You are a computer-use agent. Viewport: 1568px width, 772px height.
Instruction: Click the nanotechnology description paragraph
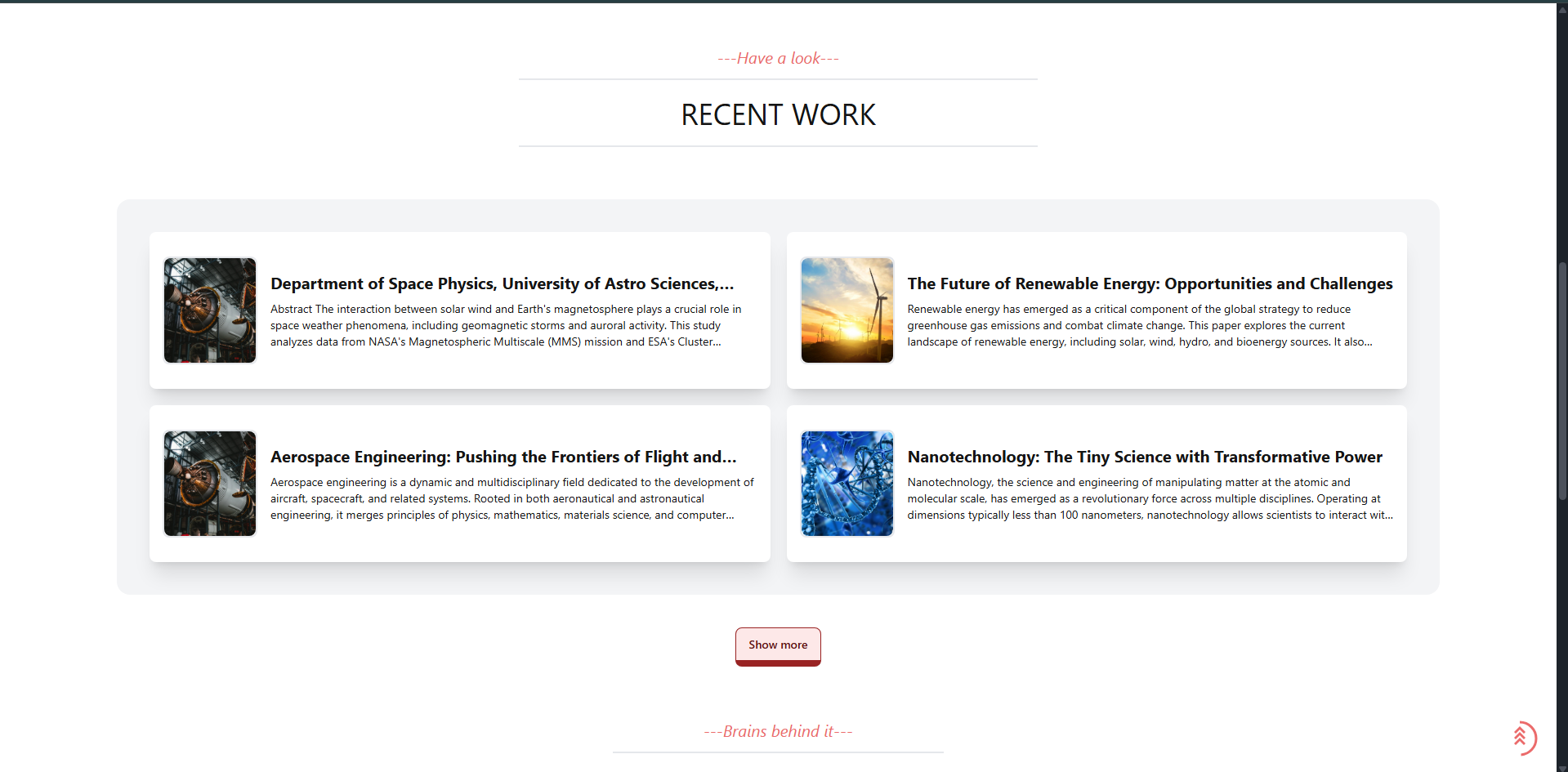pyautogui.click(x=1150, y=498)
